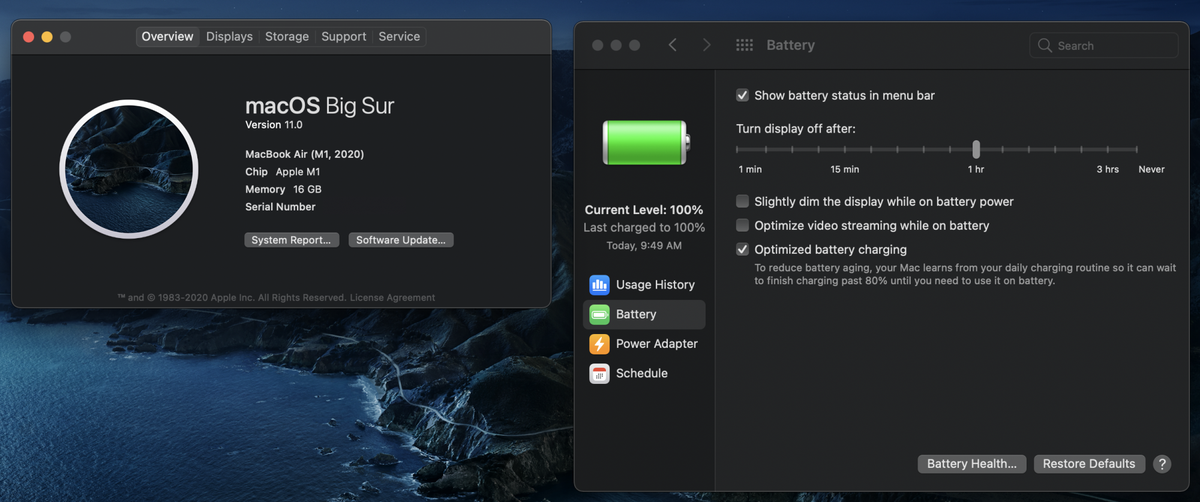
Task: Adjust the Turn display off slider handle
Action: tap(976, 149)
